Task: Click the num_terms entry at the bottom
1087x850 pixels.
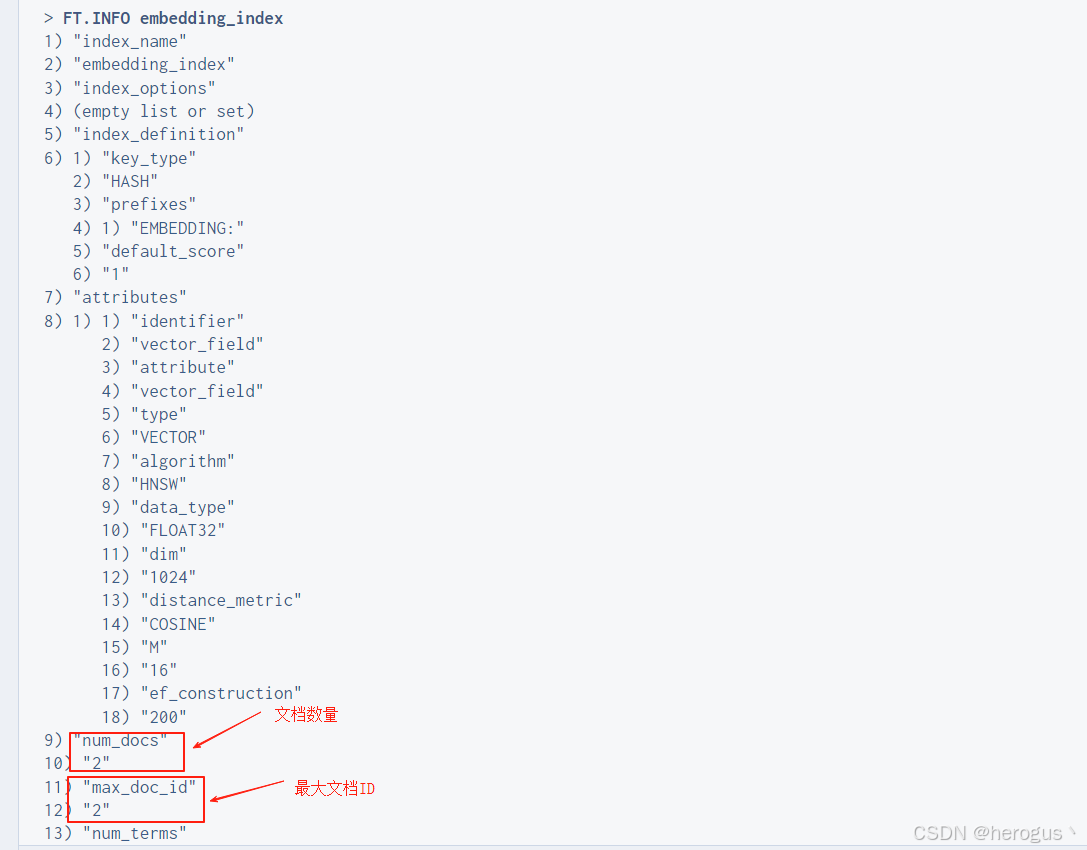Action: coord(135,833)
